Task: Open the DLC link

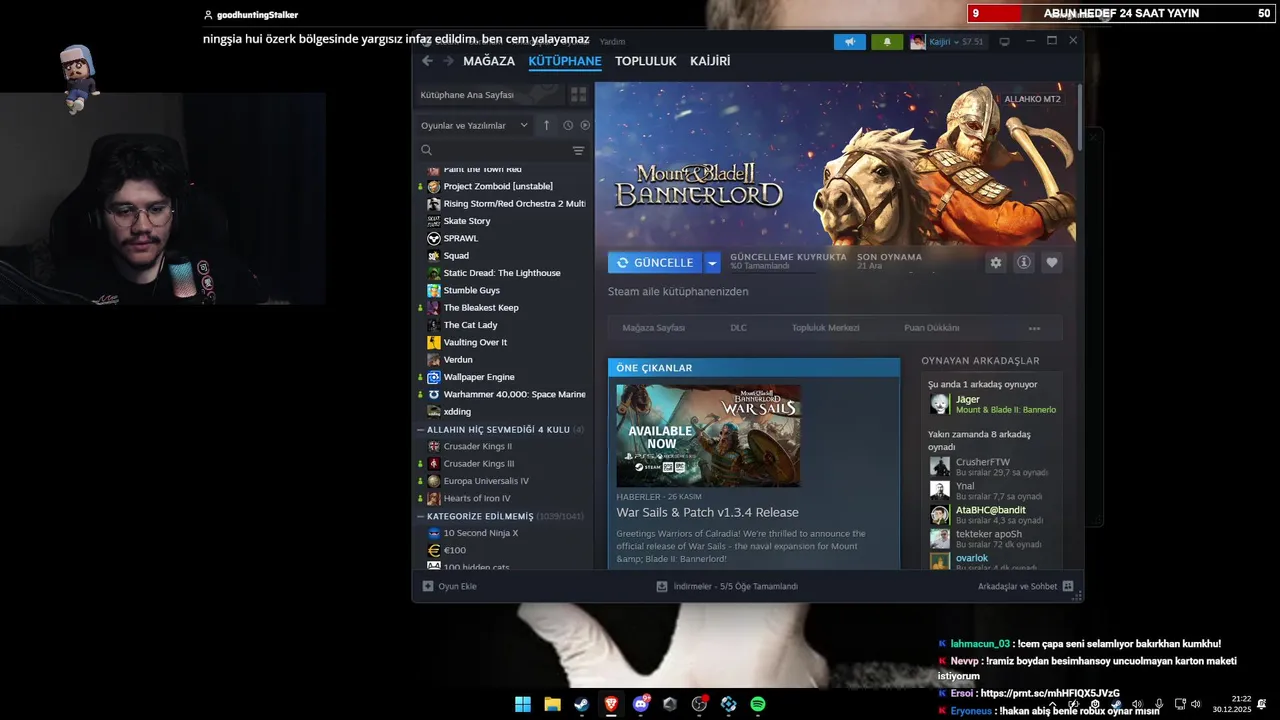Action: pyautogui.click(x=738, y=328)
